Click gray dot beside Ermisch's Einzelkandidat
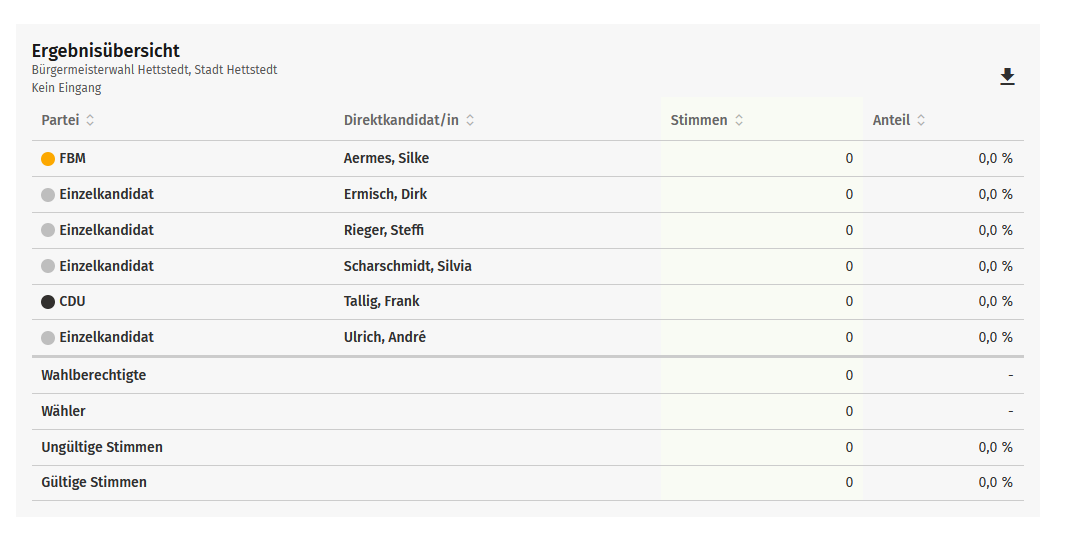The image size is (1080, 534). [x=48, y=195]
